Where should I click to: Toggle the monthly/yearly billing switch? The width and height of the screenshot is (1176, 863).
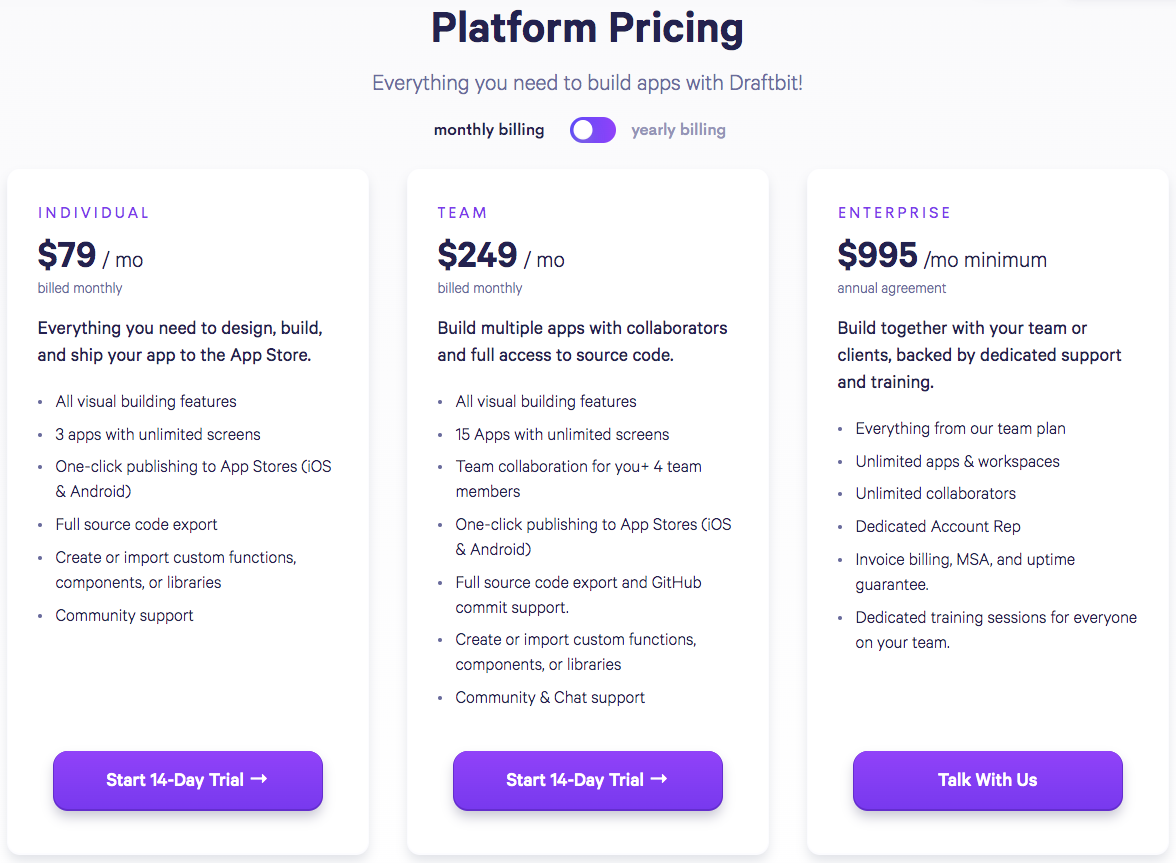coord(593,130)
